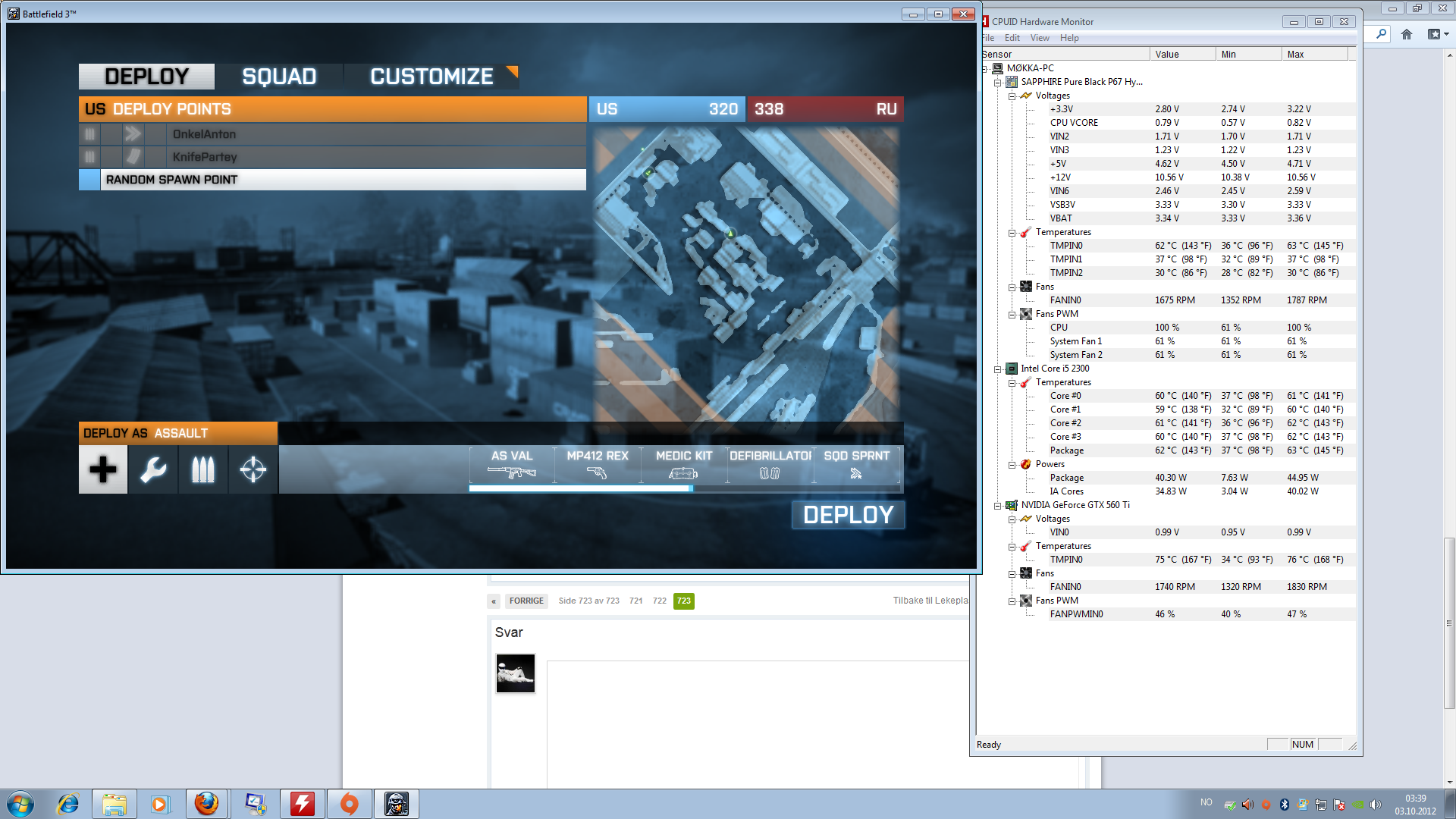
Task: Open the Windows Start menu
Action: [x=20, y=804]
